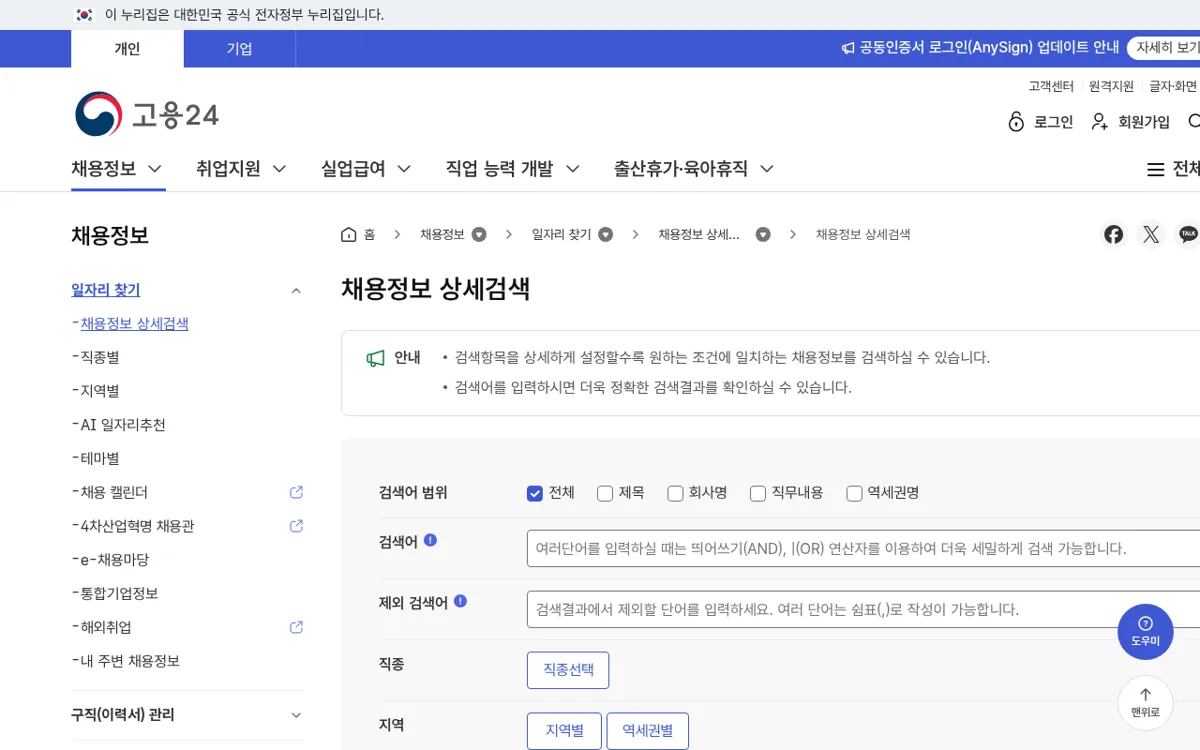Share page via Facebook icon
Image resolution: width=1200 pixels, height=750 pixels.
coord(1113,235)
